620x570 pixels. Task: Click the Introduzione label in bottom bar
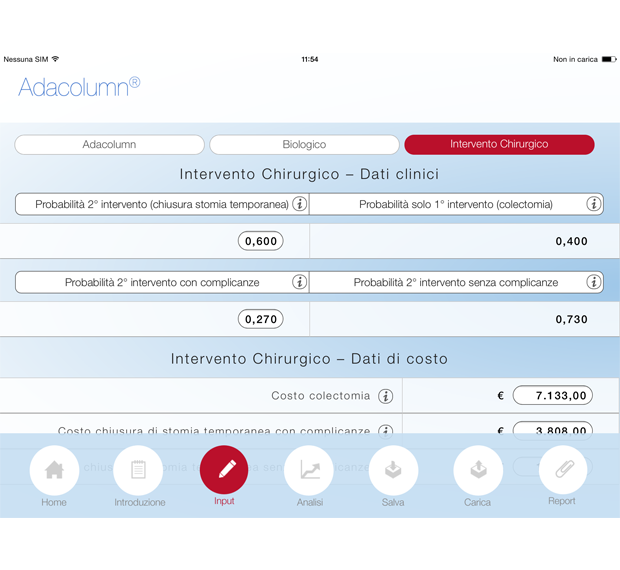pos(140,502)
